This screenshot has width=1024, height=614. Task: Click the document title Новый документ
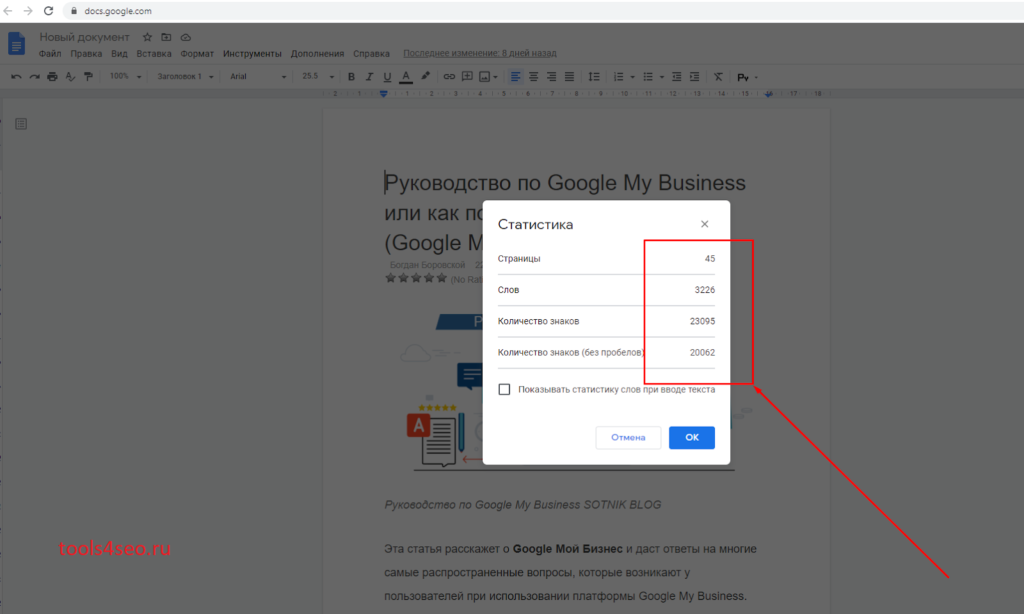84,37
